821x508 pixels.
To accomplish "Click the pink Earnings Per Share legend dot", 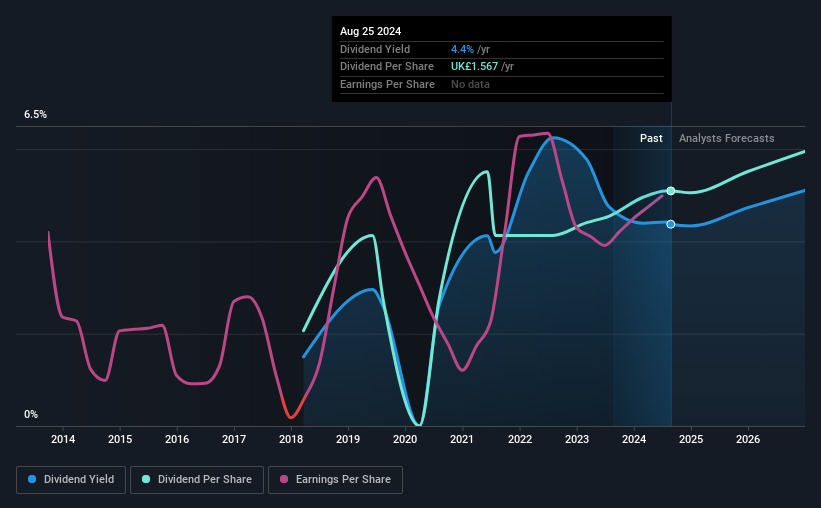I will pos(284,479).
